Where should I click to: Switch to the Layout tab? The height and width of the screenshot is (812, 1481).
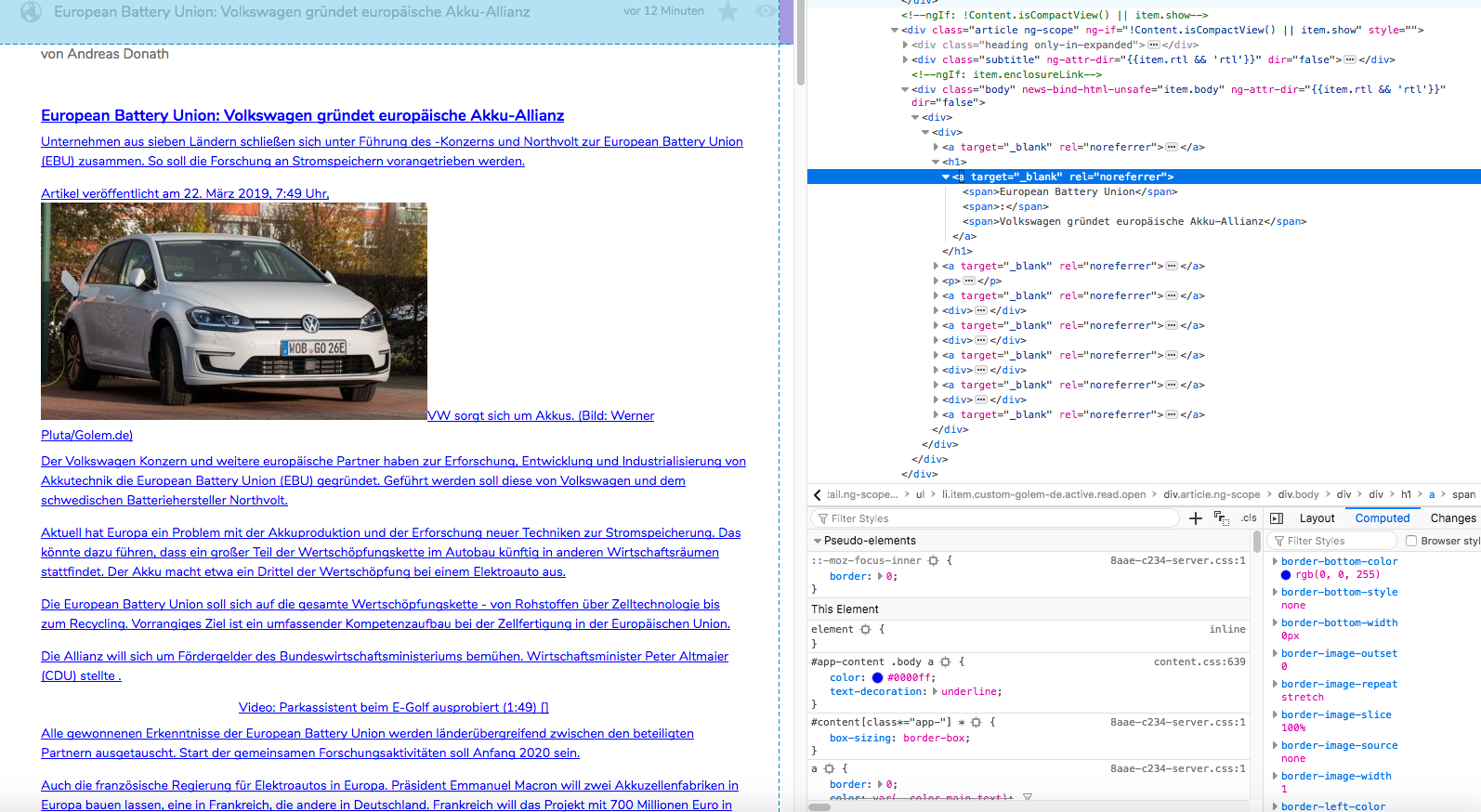(1317, 518)
